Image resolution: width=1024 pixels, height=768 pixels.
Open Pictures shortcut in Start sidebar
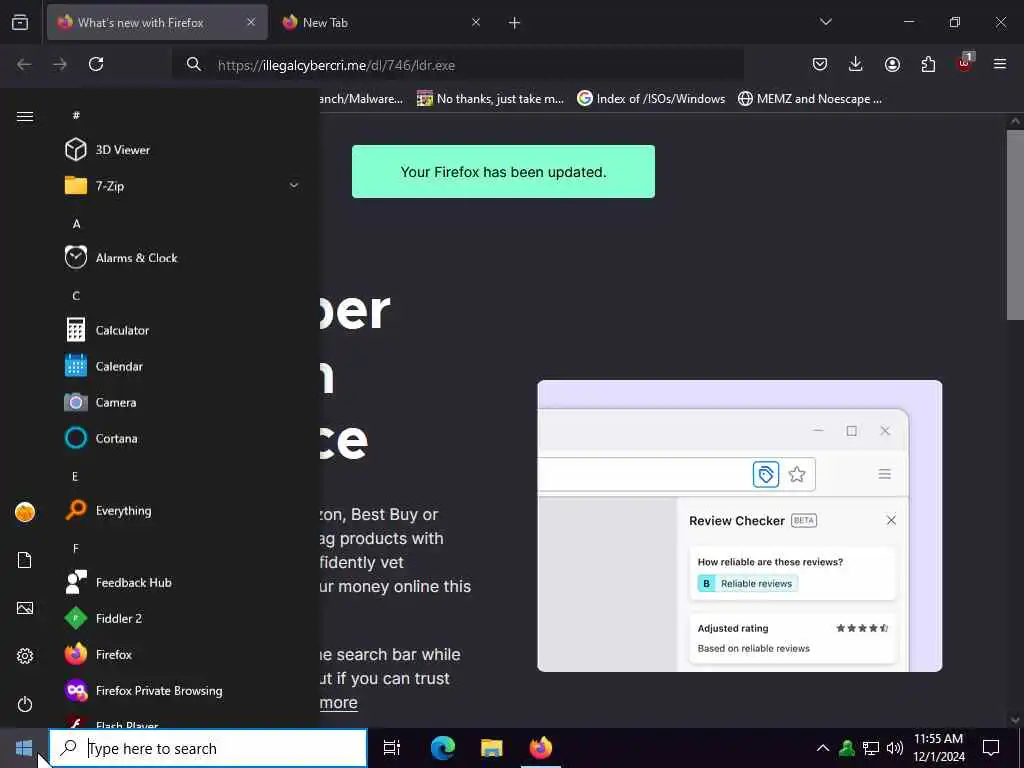coord(25,608)
